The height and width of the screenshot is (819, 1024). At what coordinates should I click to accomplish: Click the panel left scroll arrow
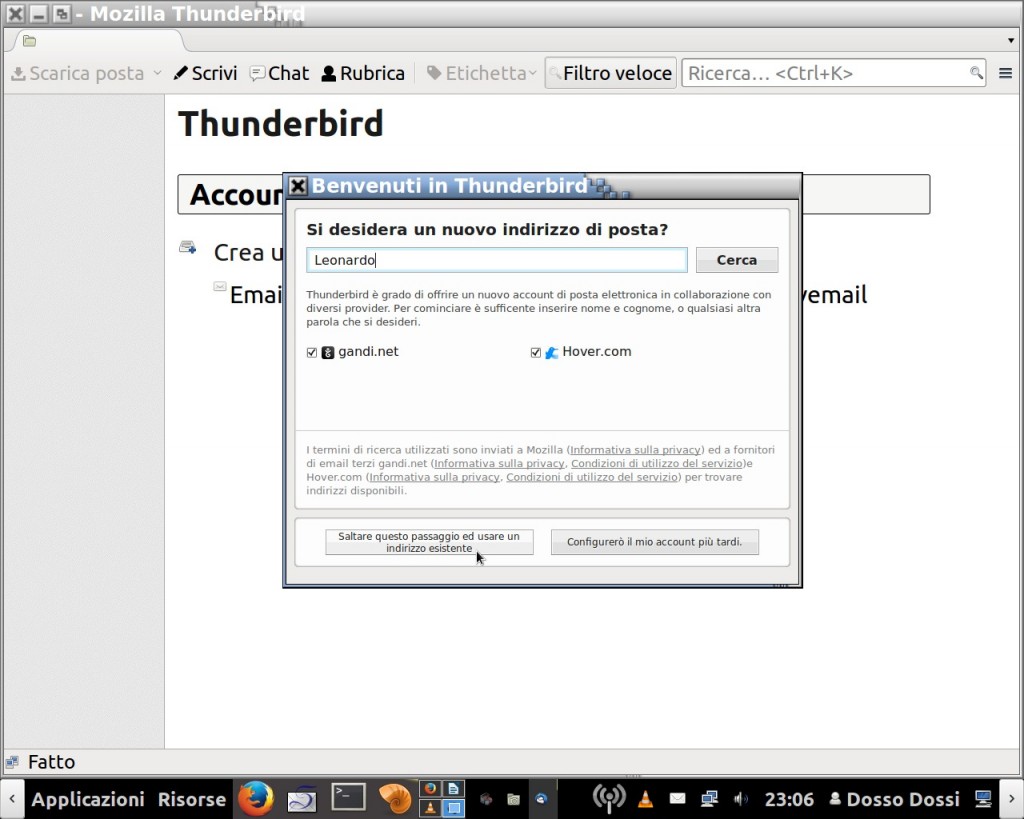pyautogui.click(x=12, y=798)
